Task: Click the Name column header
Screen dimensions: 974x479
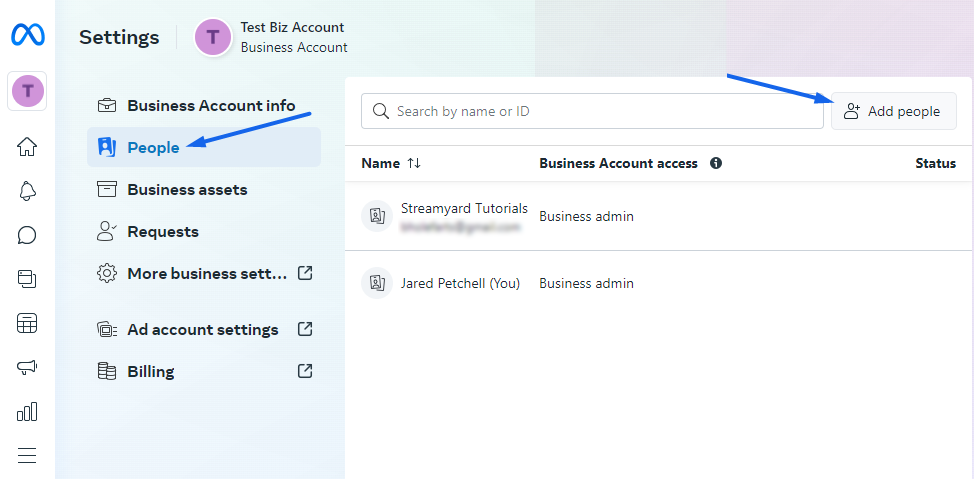Action: coord(381,163)
